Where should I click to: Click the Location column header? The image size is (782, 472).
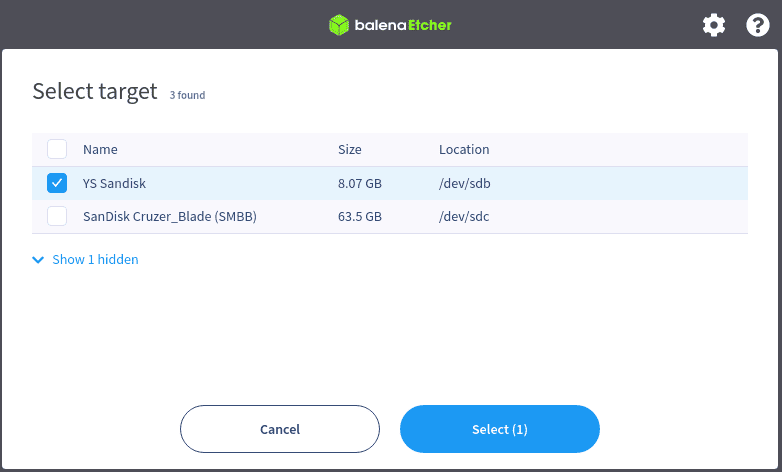click(x=464, y=150)
